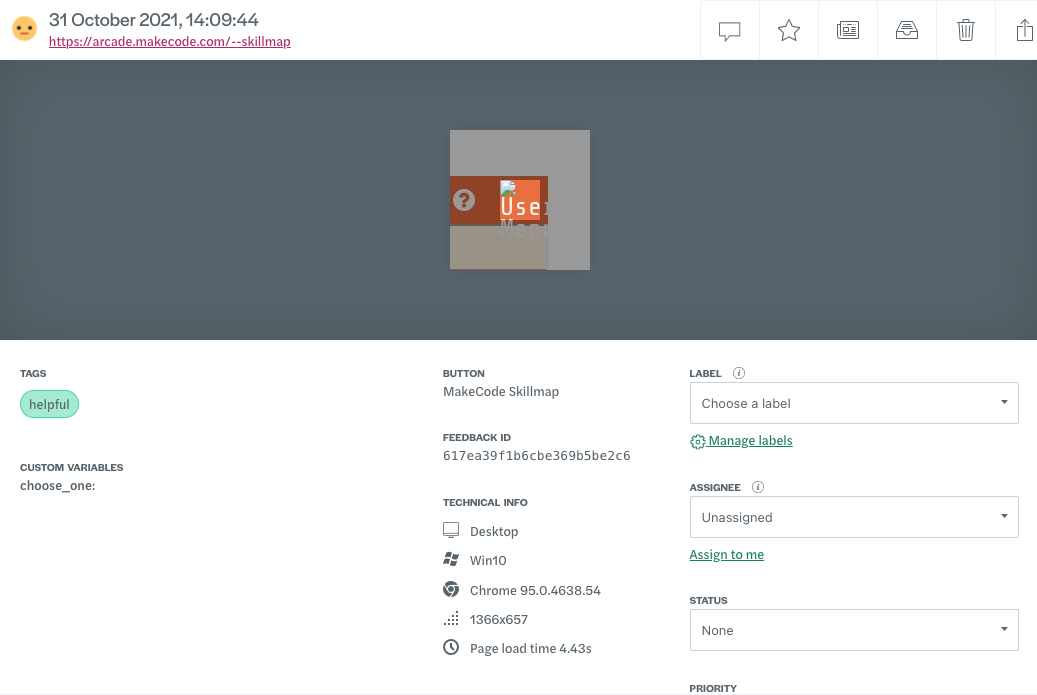Star this feedback item
Image resolution: width=1037 pixels, height=695 pixels.
(788, 30)
